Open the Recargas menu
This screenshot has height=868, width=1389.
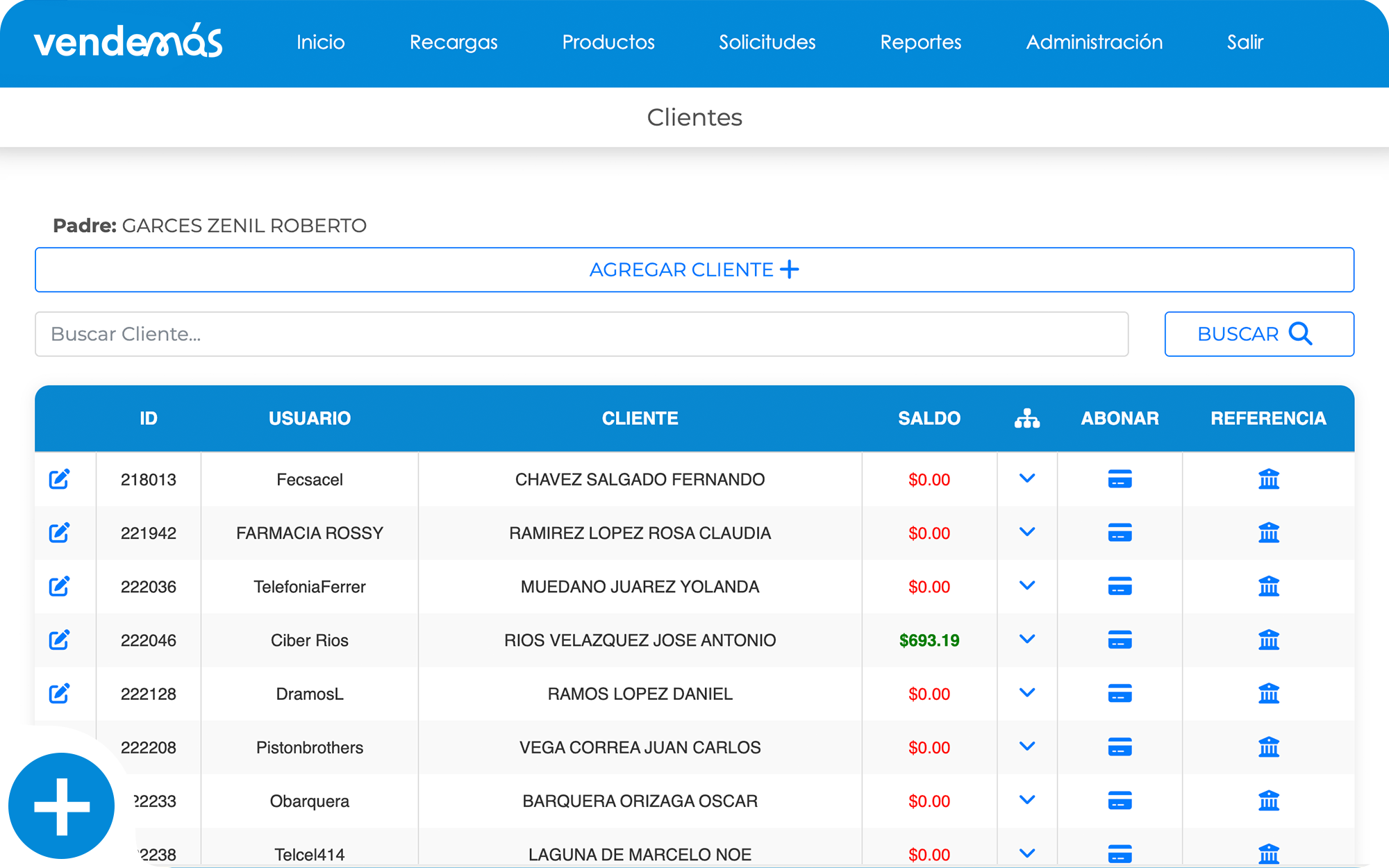pyautogui.click(x=454, y=42)
